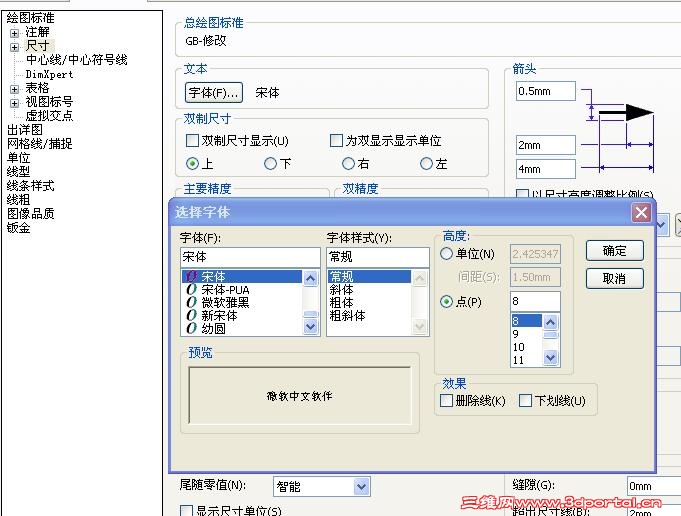
Task: Select 斜体 font style
Action: (x=369, y=289)
